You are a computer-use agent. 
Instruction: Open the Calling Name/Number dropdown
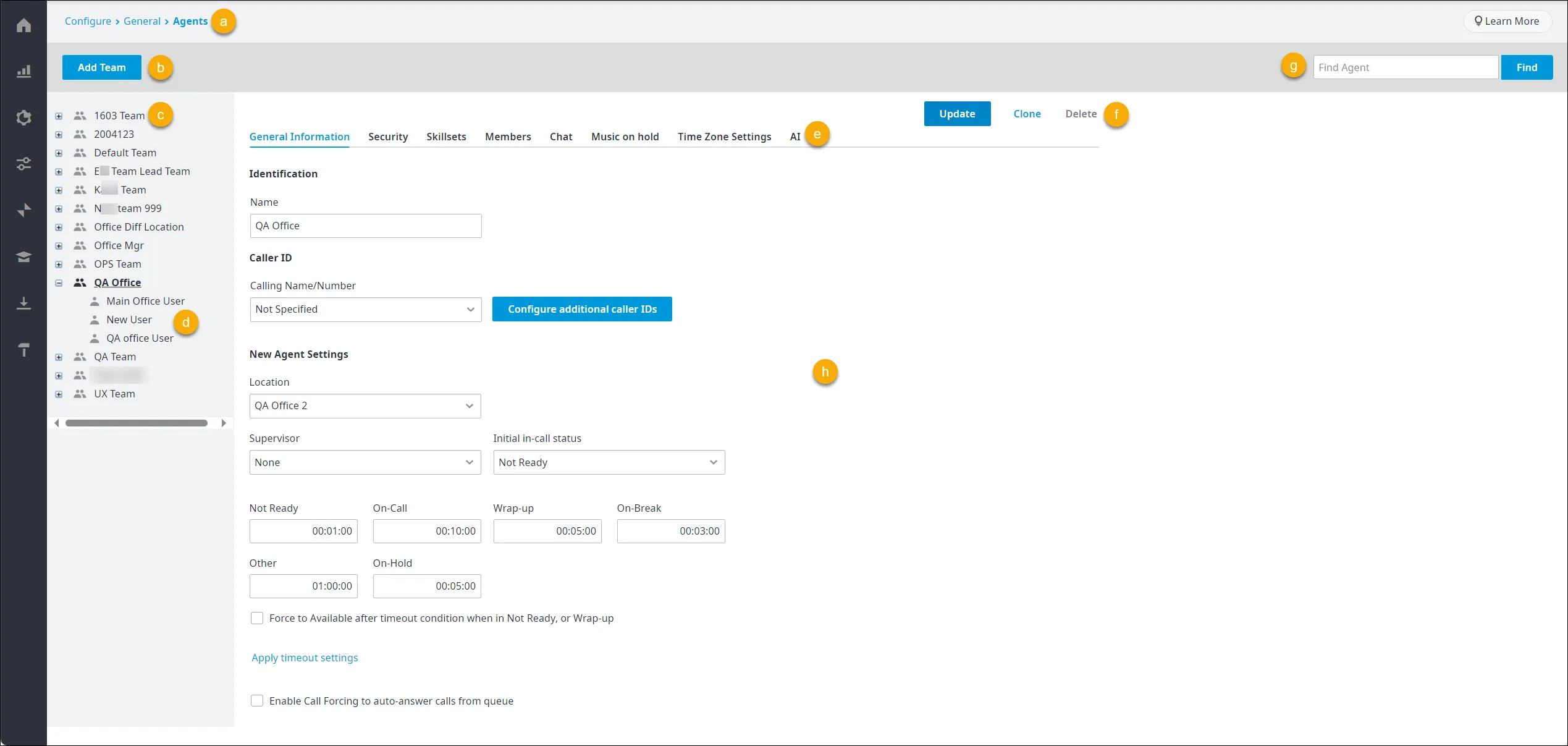point(366,310)
